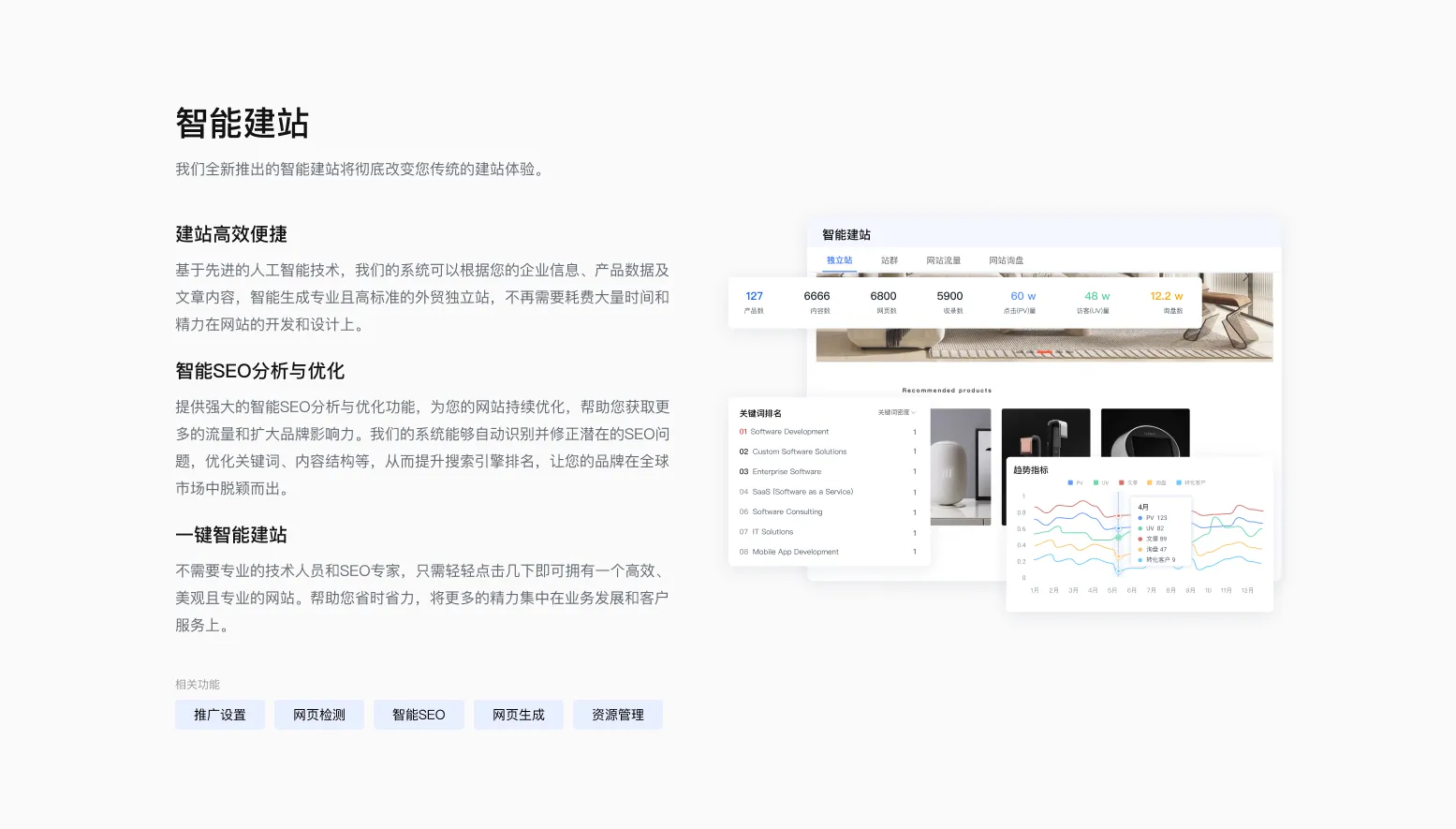
Task: Click the 12.2 w 询盘数 statistic
Action: click(x=1167, y=302)
